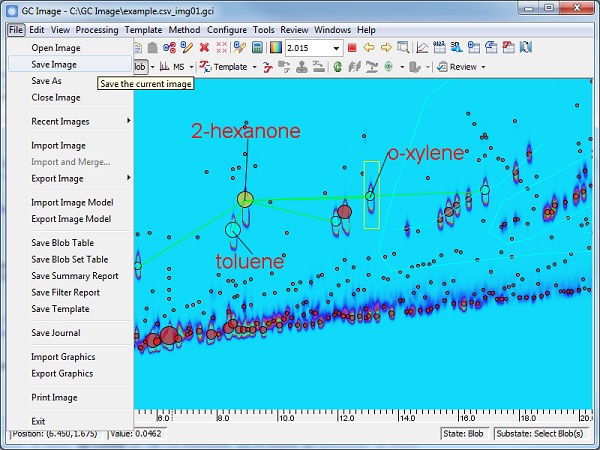Click the 'State: Blob' status field

[465, 434]
